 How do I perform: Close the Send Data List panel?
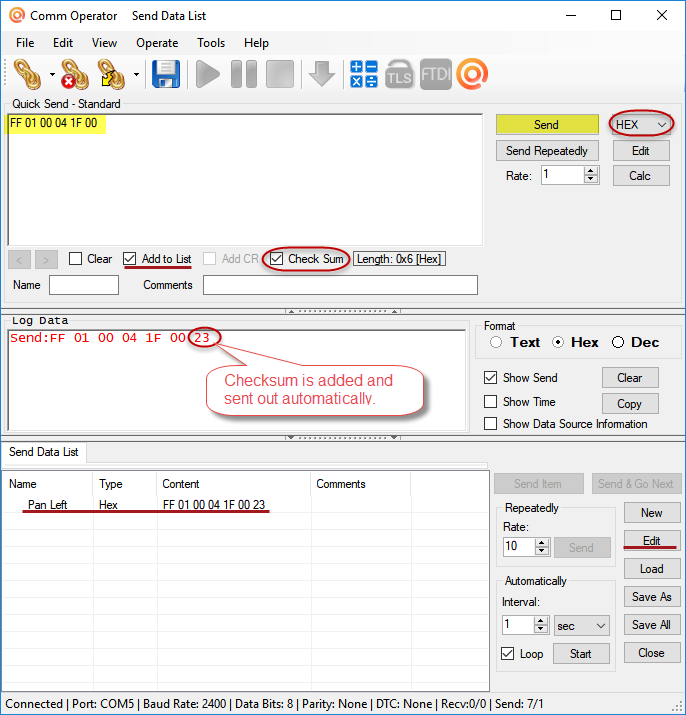(x=652, y=653)
